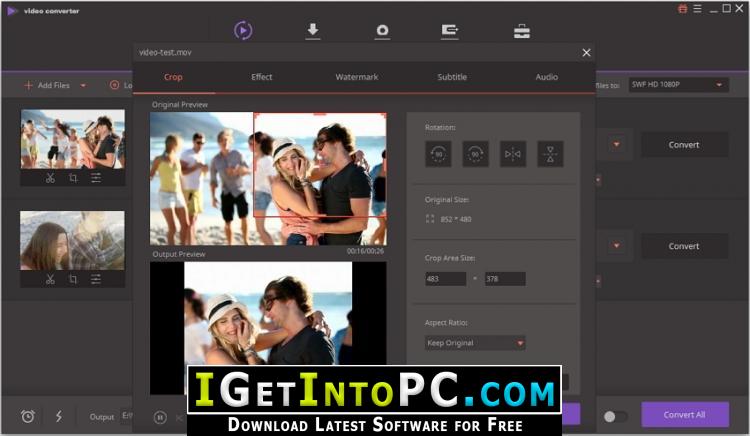Open the Convert section icon in top toolbar
This screenshot has height=436, width=750.
[243, 31]
